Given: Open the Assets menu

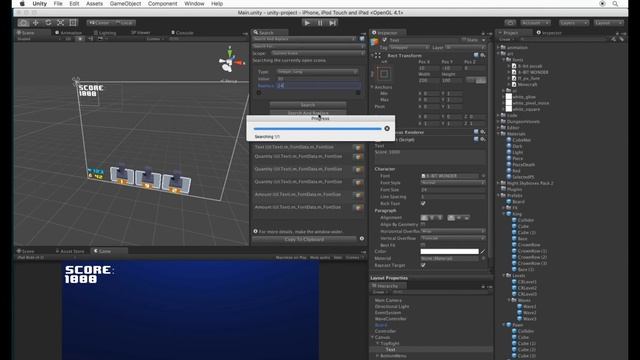Looking at the screenshot, I should pos(94,4).
